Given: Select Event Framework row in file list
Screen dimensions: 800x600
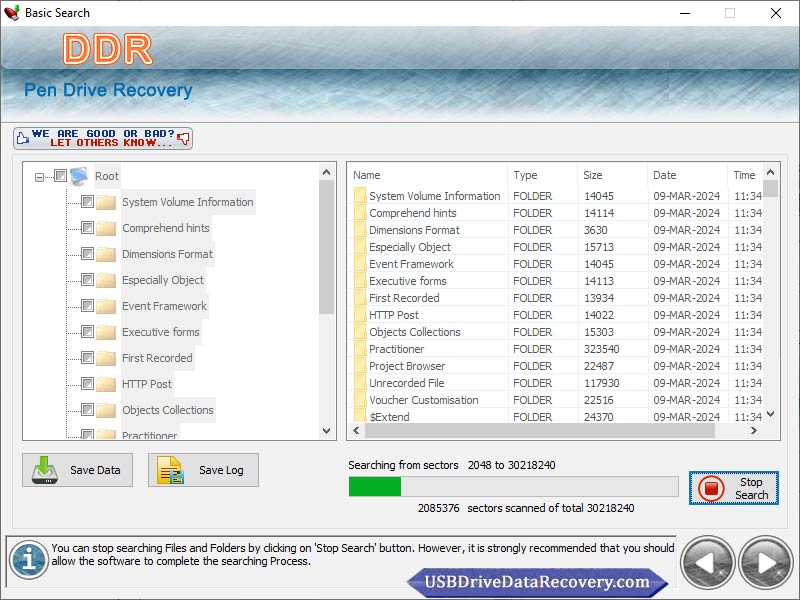Looking at the screenshot, I should (556, 264).
